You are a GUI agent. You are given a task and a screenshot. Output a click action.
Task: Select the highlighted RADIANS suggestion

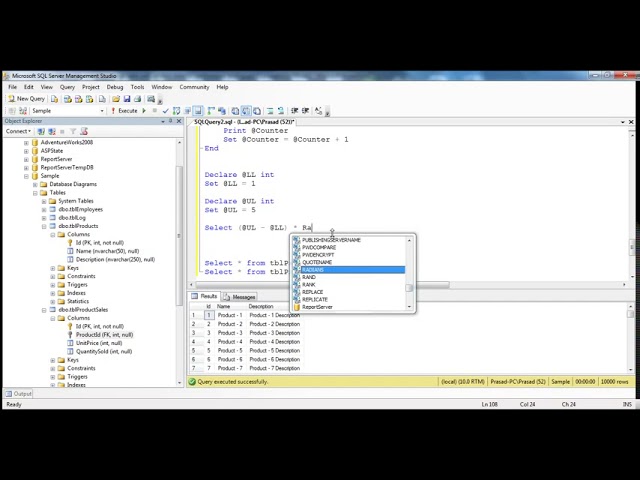349,270
